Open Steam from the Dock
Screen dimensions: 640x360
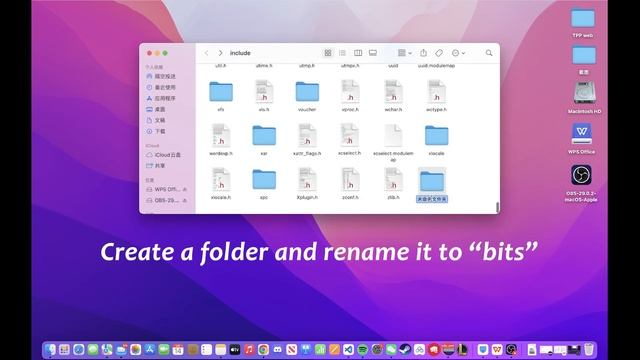pyautogui.click(x=405, y=349)
